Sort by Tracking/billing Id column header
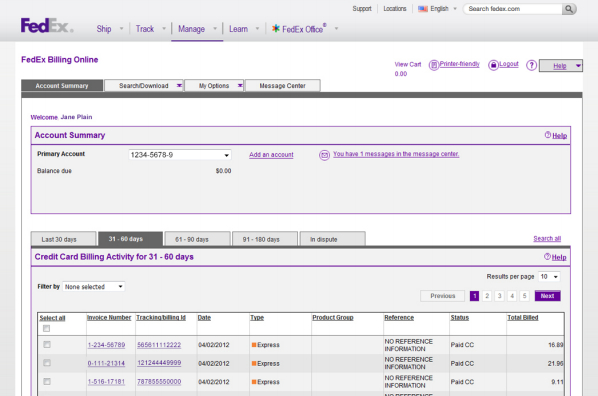 pos(161,317)
